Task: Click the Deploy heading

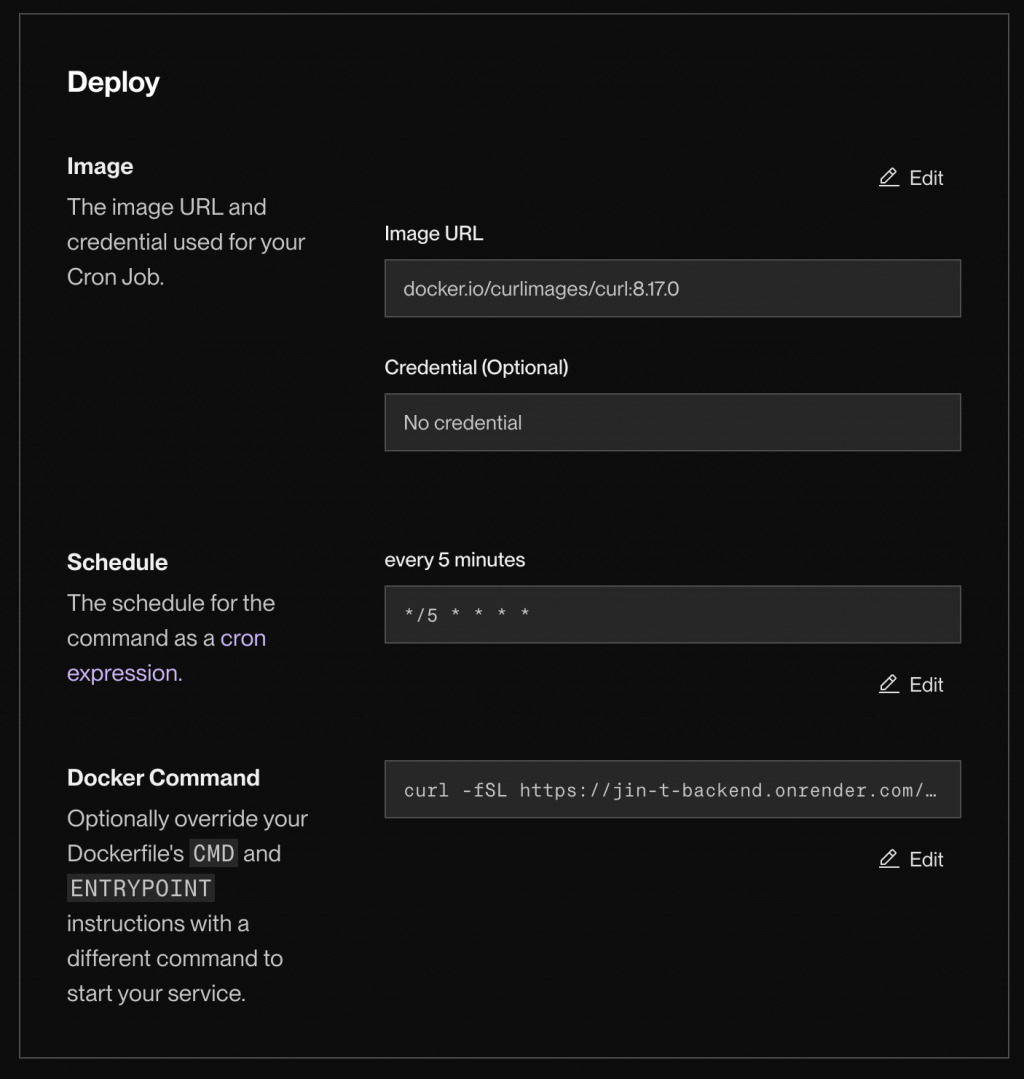Action: 113,82
